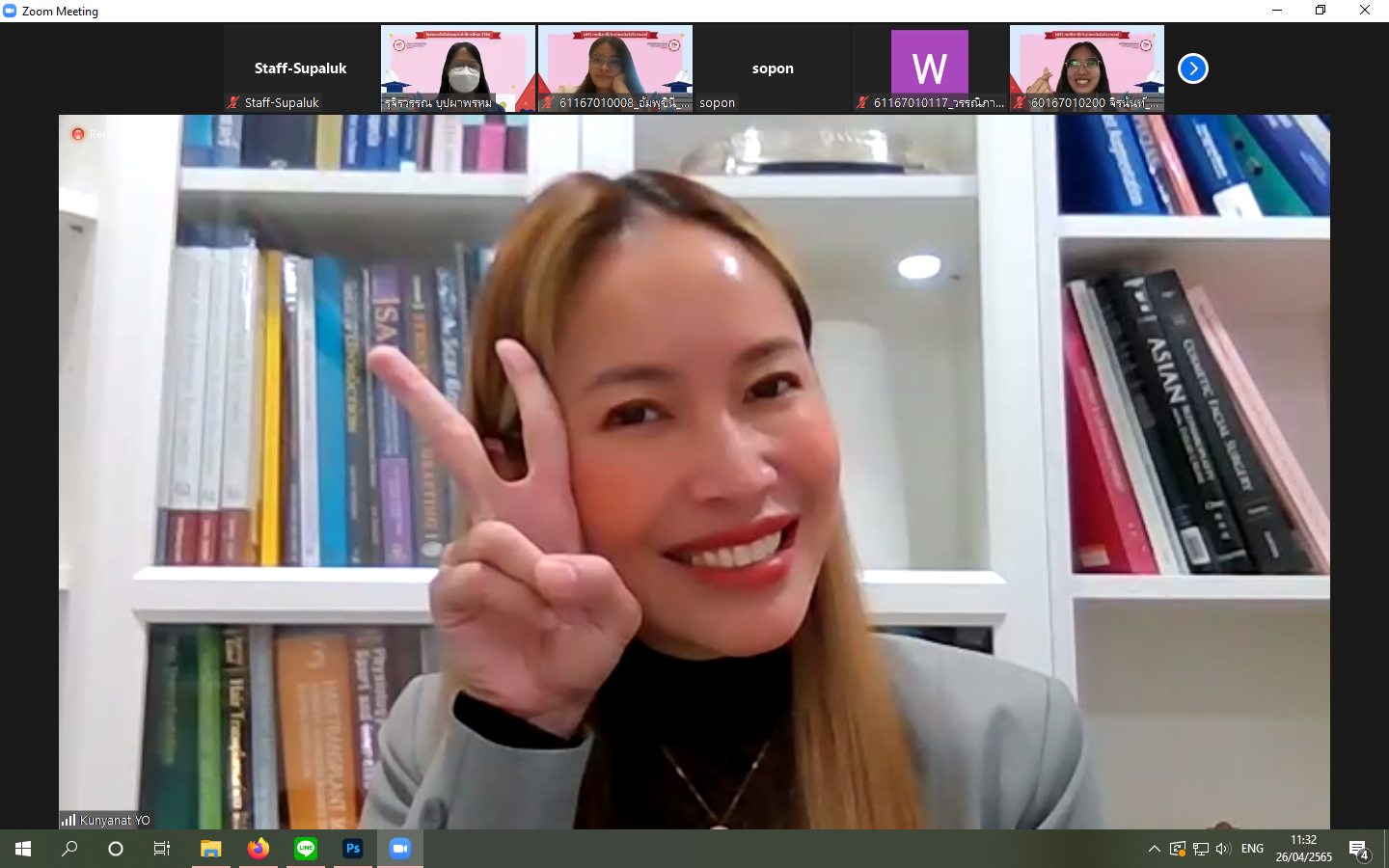
Task: Select the Staff-Supaluk participant tile
Action: (x=300, y=68)
